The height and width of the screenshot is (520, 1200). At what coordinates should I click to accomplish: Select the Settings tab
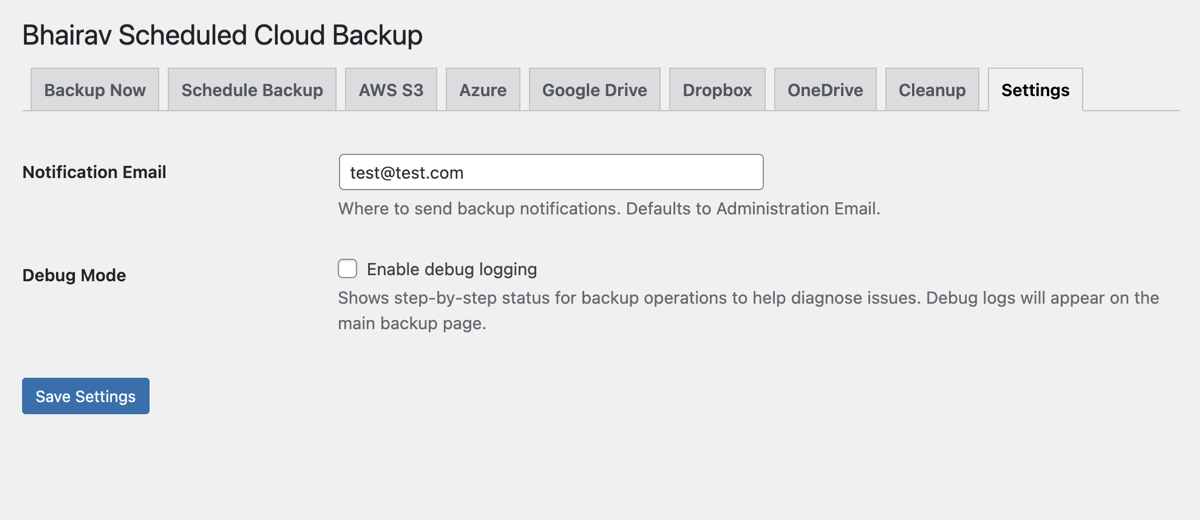click(1035, 90)
